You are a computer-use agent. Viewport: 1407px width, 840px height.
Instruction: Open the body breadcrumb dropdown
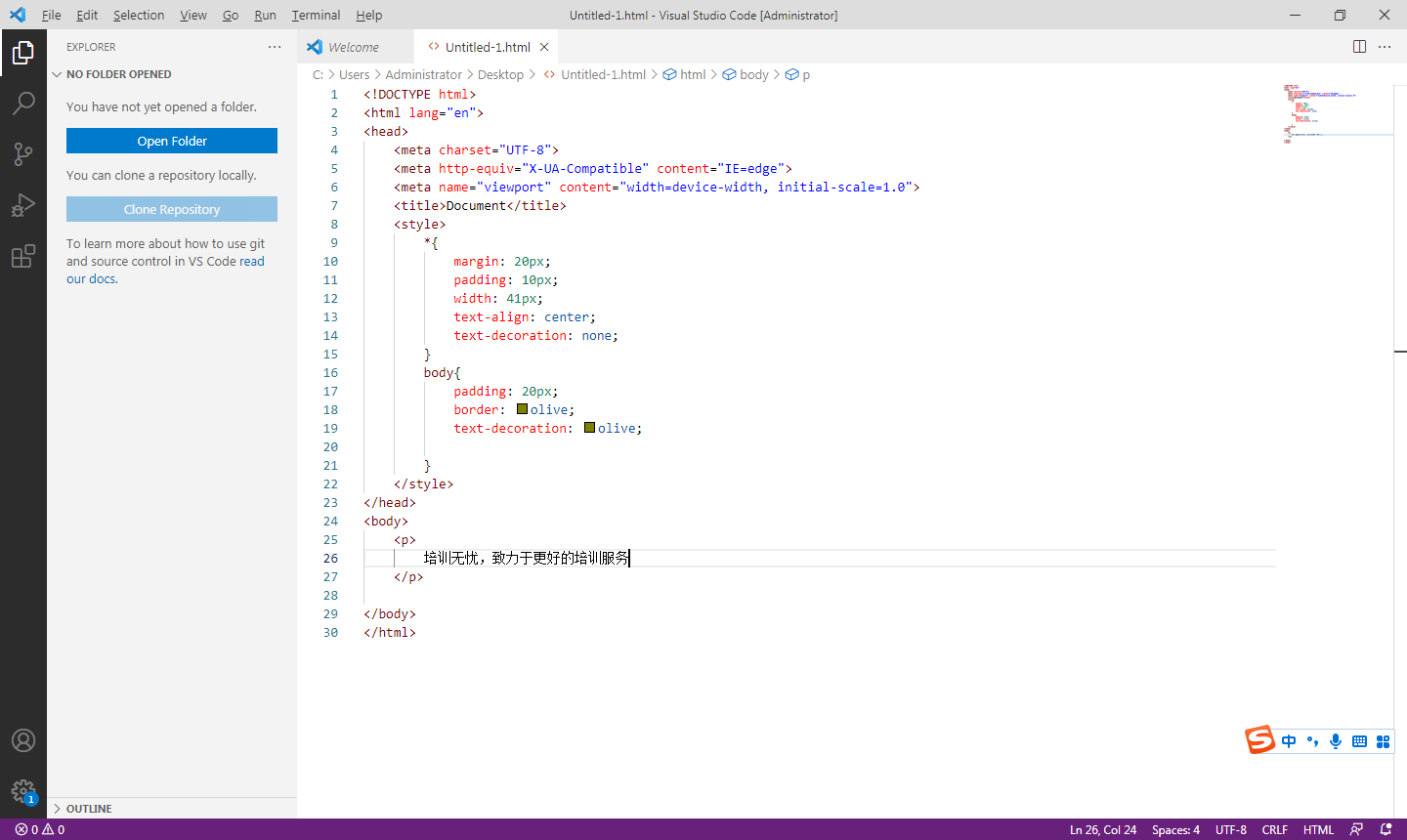point(753,74)
